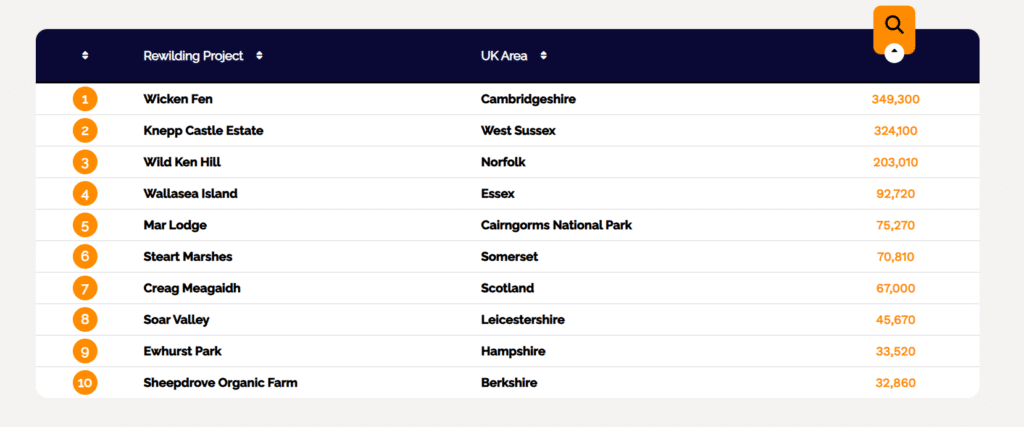Click the 92,720 value for Wallasea
The image size is (1024, 427).
coord(895,194)
